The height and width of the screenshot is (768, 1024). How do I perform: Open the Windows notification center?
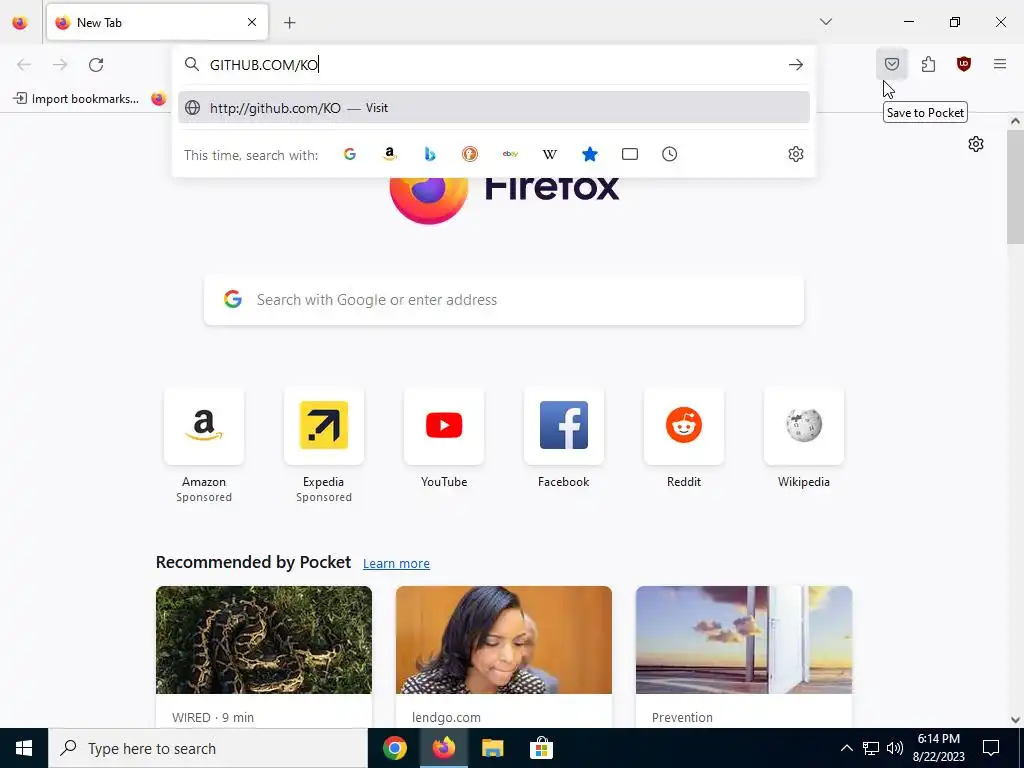coord(991,748)
